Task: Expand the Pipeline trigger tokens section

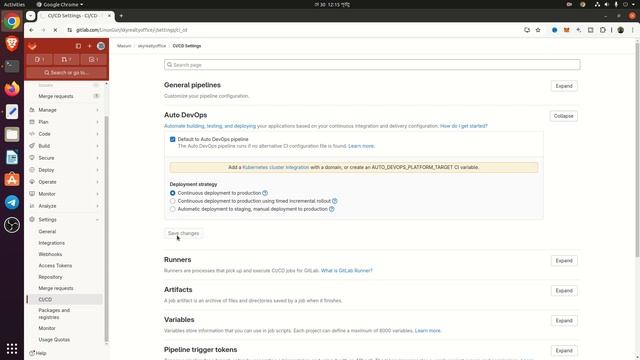Action: coord(564,351)
